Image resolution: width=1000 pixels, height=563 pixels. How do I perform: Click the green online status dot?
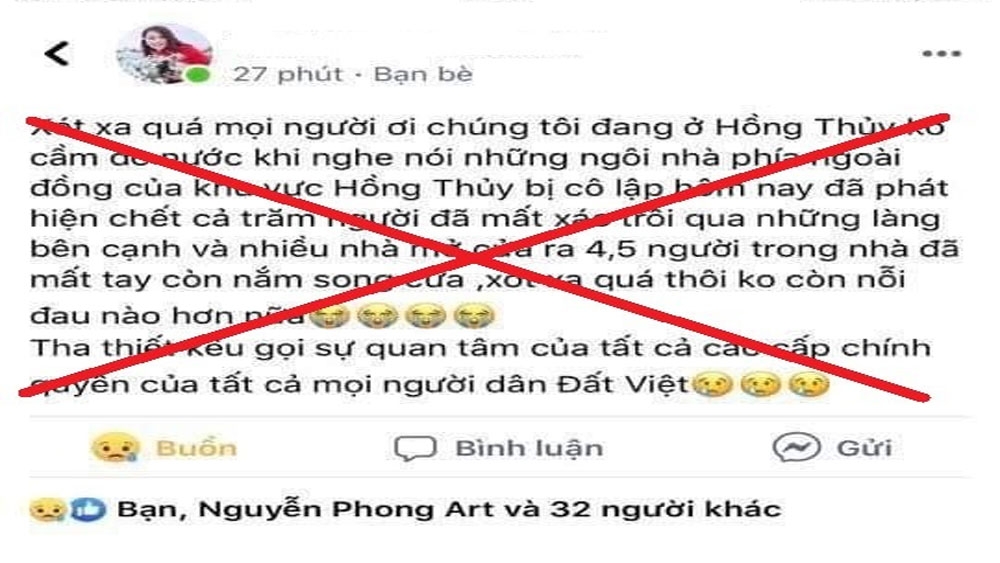198,75
